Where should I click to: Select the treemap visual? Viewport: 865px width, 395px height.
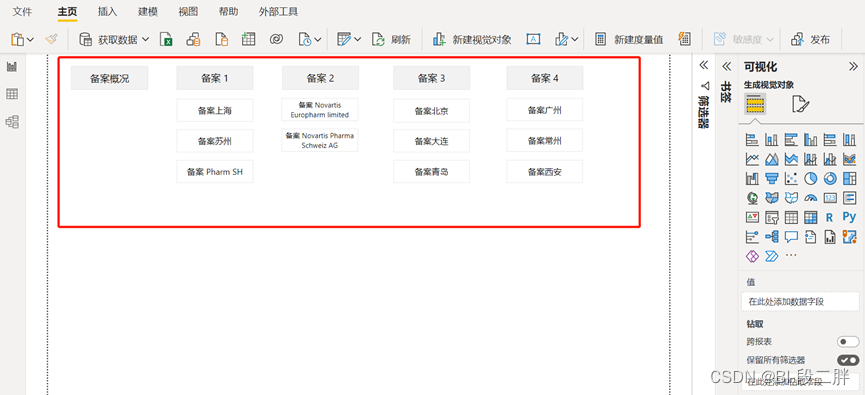pyautogui.click(x=850, y=178)
